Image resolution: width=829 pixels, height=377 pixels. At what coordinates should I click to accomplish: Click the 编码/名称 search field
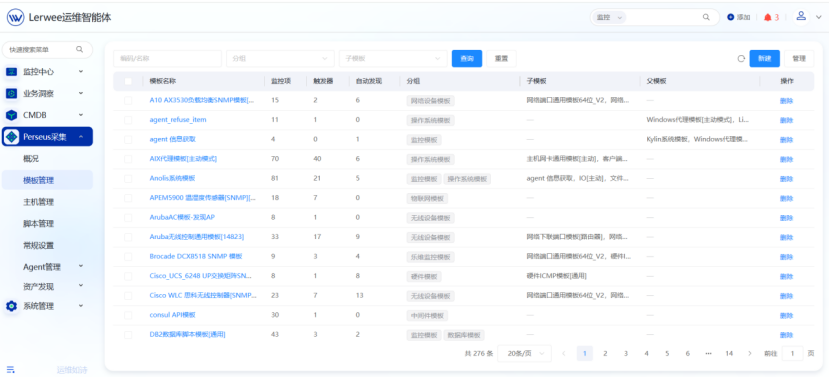coord(167,59)
